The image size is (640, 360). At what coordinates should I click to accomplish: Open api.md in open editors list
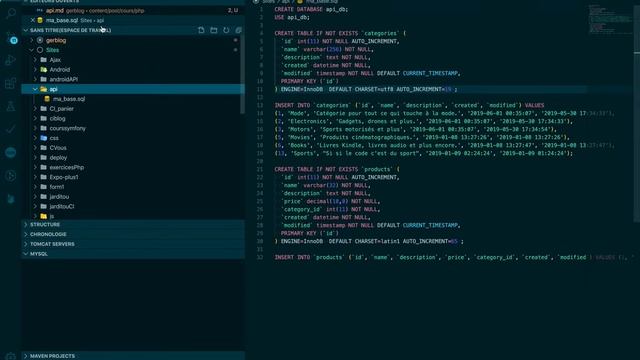click(133, 10)
